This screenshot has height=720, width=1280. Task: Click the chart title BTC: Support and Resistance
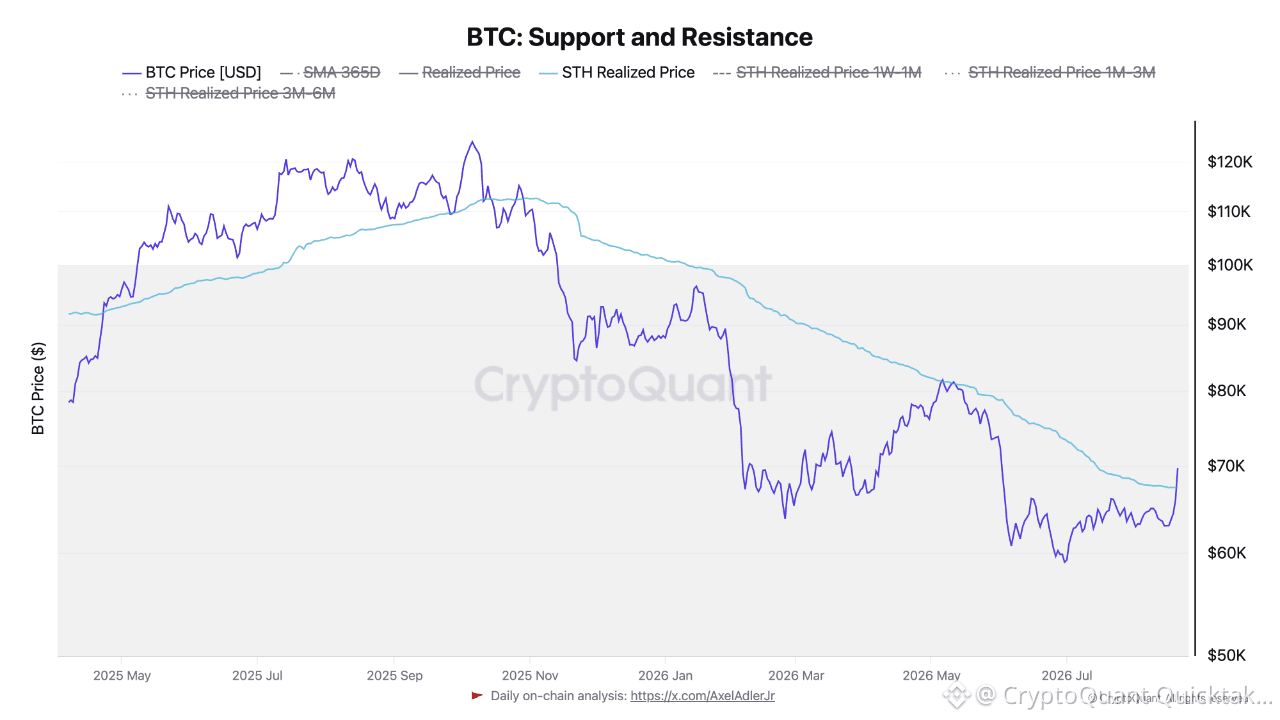[640, 37]
